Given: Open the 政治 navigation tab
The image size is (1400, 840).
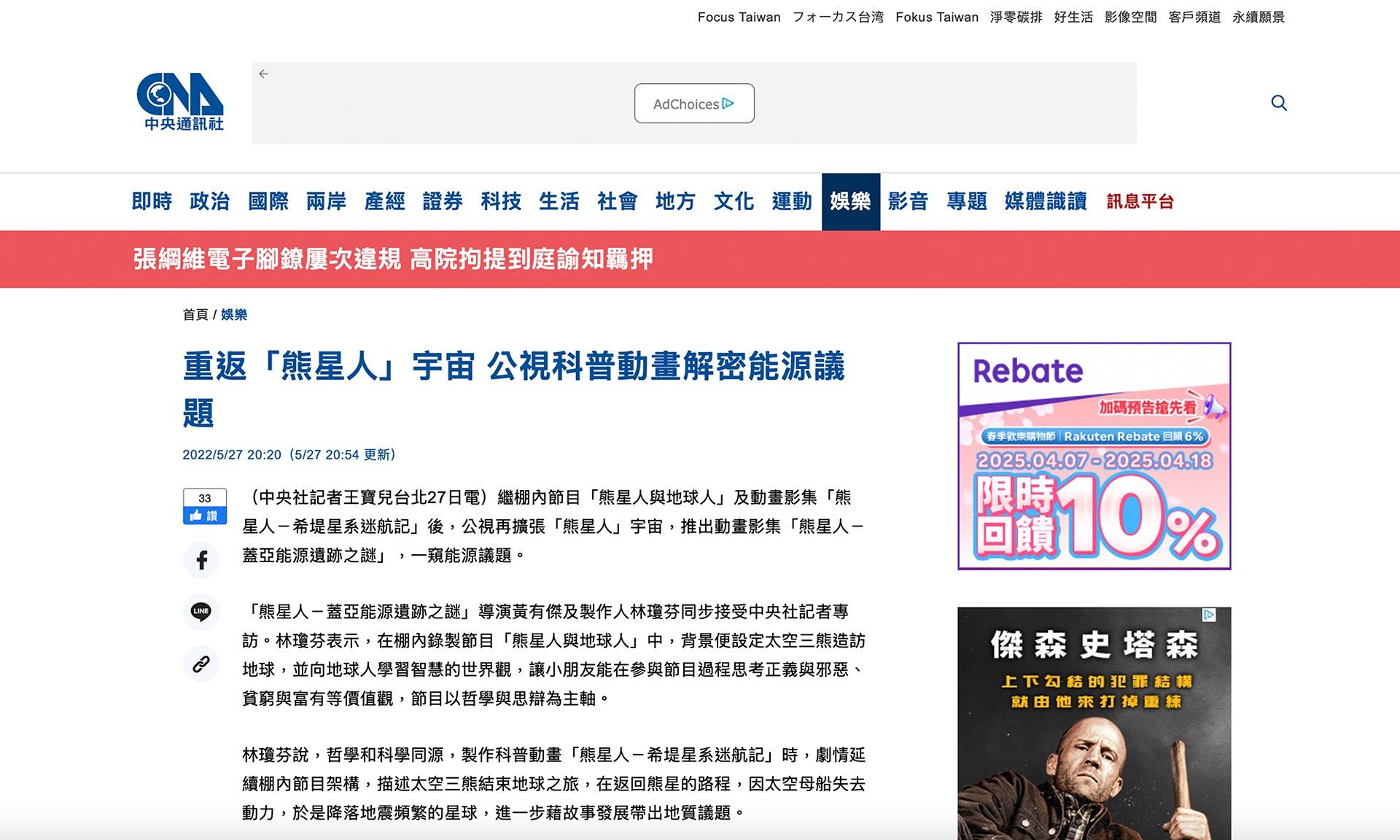Looking at the screenshot, I should pos(209,201).
